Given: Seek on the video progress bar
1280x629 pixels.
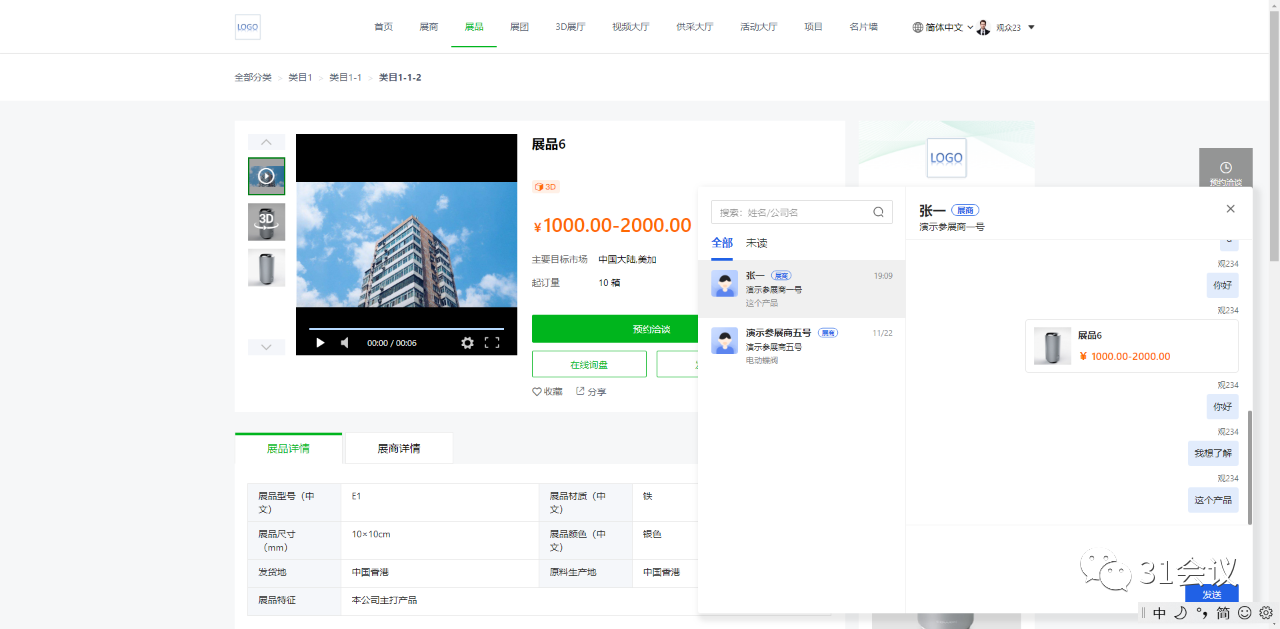Looking at the screenshot, I should coord(406,328).
